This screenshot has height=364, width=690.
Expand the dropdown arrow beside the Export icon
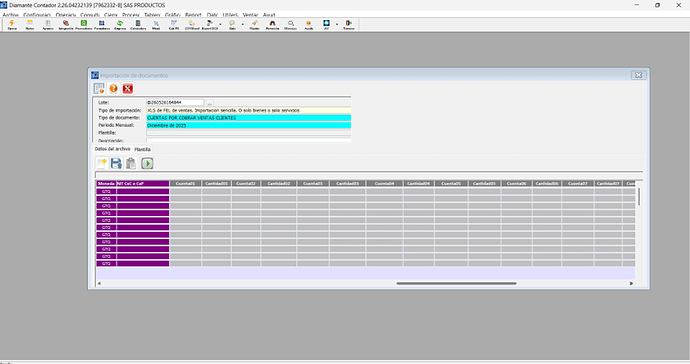click(220, 25)
